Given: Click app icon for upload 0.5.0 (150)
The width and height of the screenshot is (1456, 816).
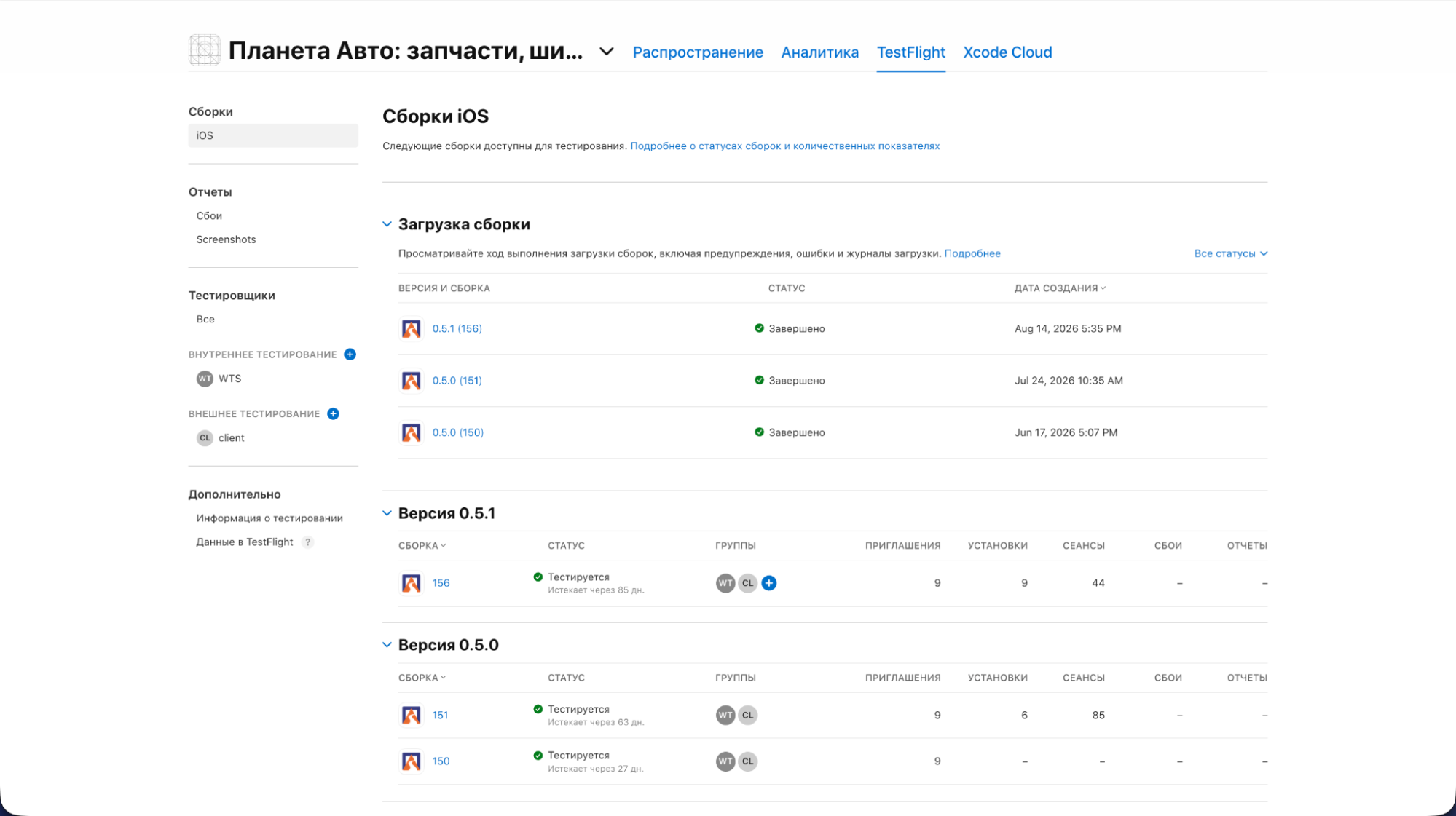Looking at the screenshot, I should click(x=411, y=433).
